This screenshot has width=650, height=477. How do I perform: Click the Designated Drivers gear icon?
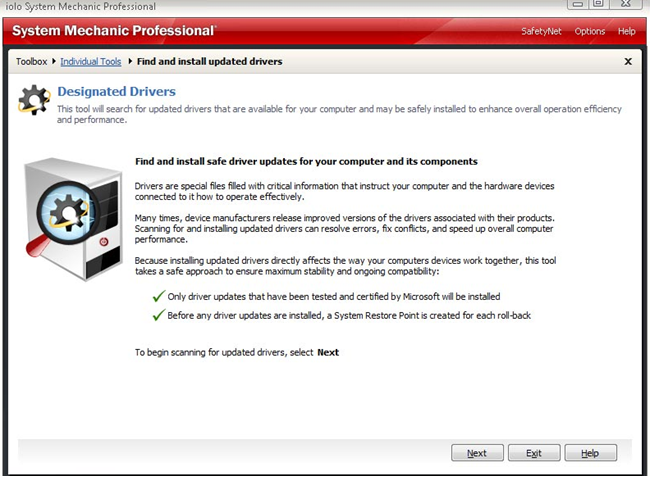[x=34, y=100]
